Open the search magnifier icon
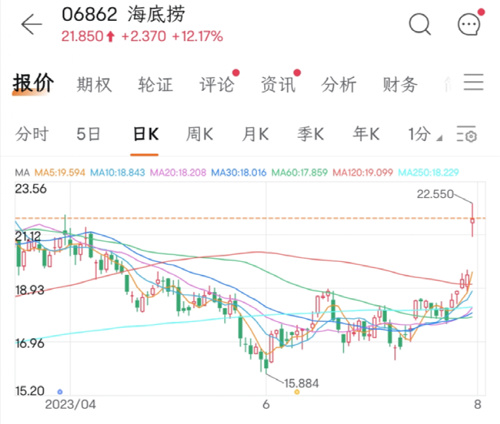Screen dimensions: 500x424 [x=420, y=24]
